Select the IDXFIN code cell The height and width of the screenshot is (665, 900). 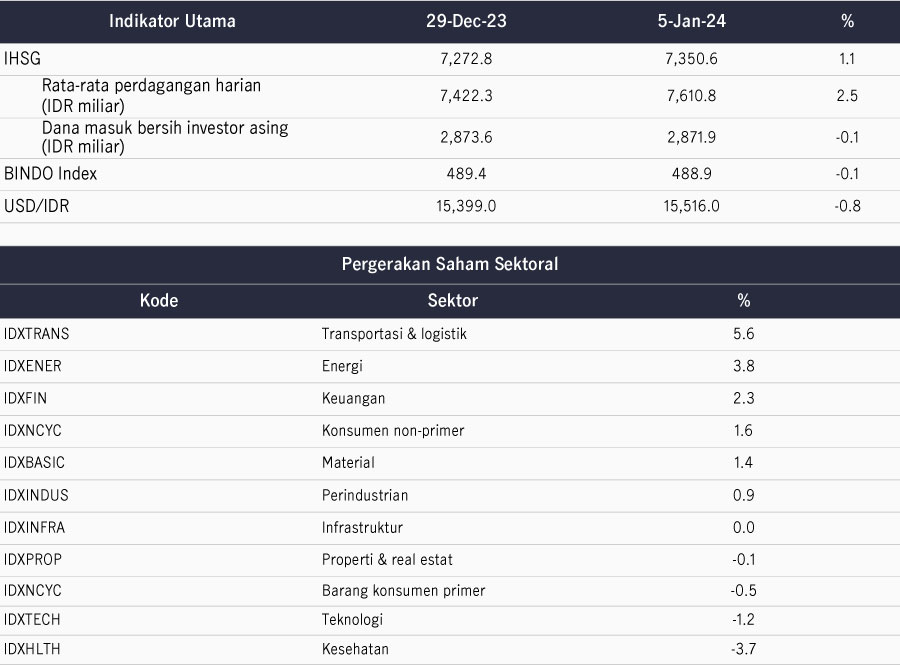coord(25,398)
